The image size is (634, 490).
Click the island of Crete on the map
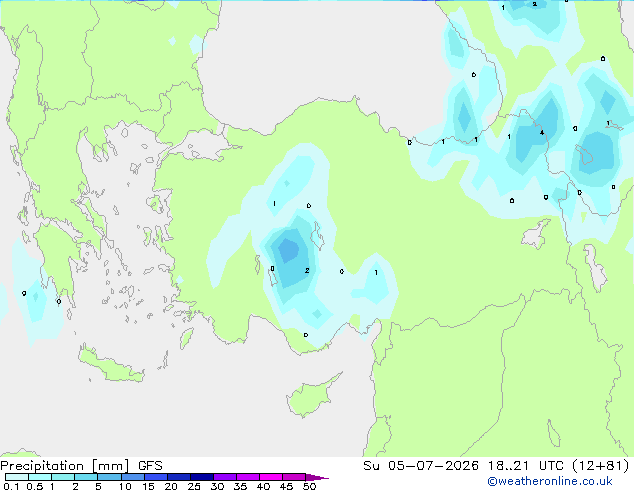point(111,366)
